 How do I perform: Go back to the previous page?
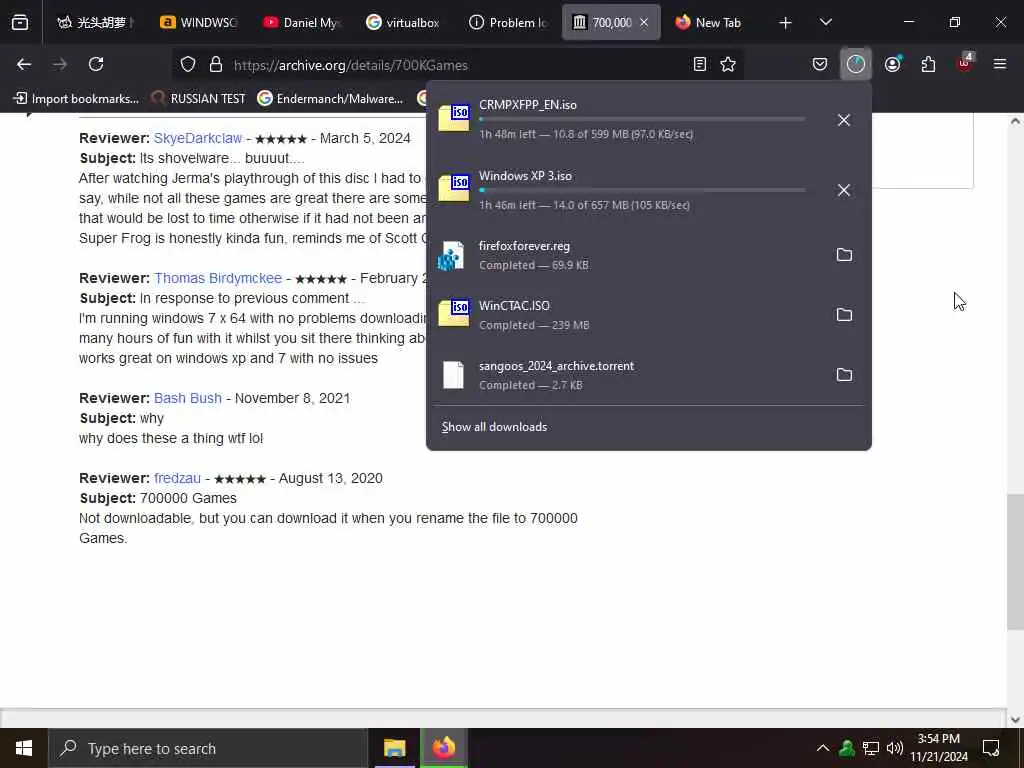click(24, 65)
